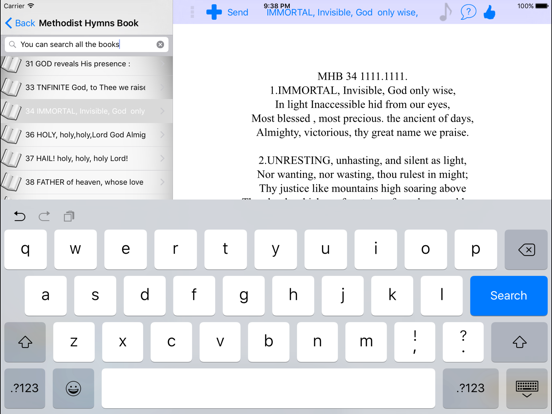This screenshot has width=552, height=414.
Task: Tap the g key
Action: coord(244,296)
